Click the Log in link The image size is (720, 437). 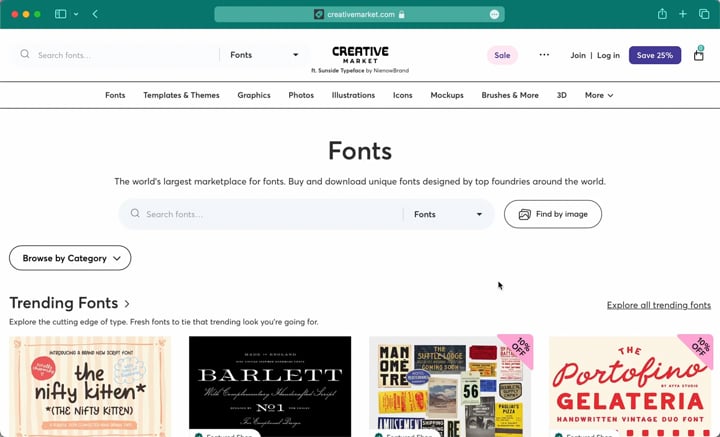pyautogui.click(x=608, y=55)
